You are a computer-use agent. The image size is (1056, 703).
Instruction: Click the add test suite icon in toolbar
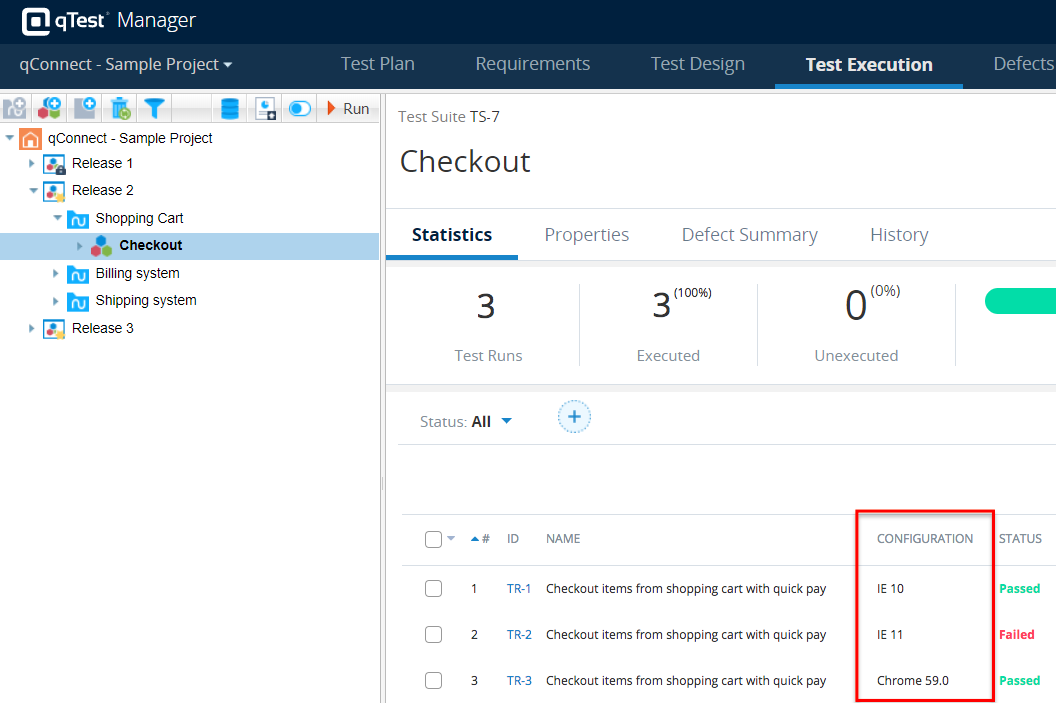pos(49,108)
